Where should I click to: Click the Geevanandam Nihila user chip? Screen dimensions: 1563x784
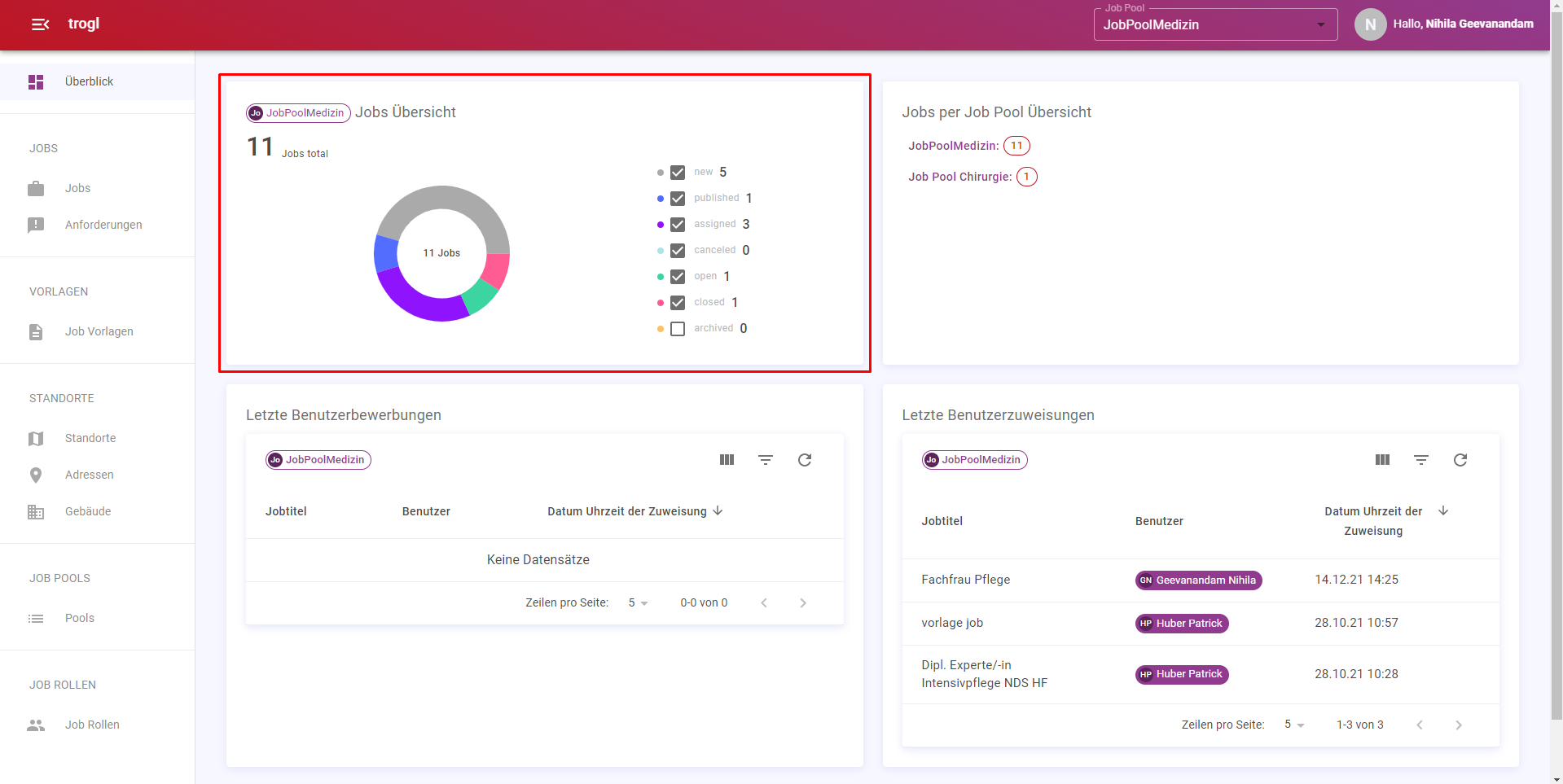(x=1198, y=580)
